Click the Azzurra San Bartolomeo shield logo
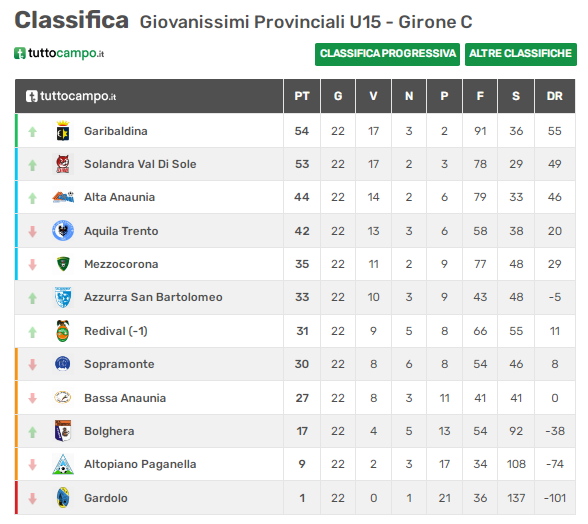Viewport: 588px width, 524px height. coord(63,297)
